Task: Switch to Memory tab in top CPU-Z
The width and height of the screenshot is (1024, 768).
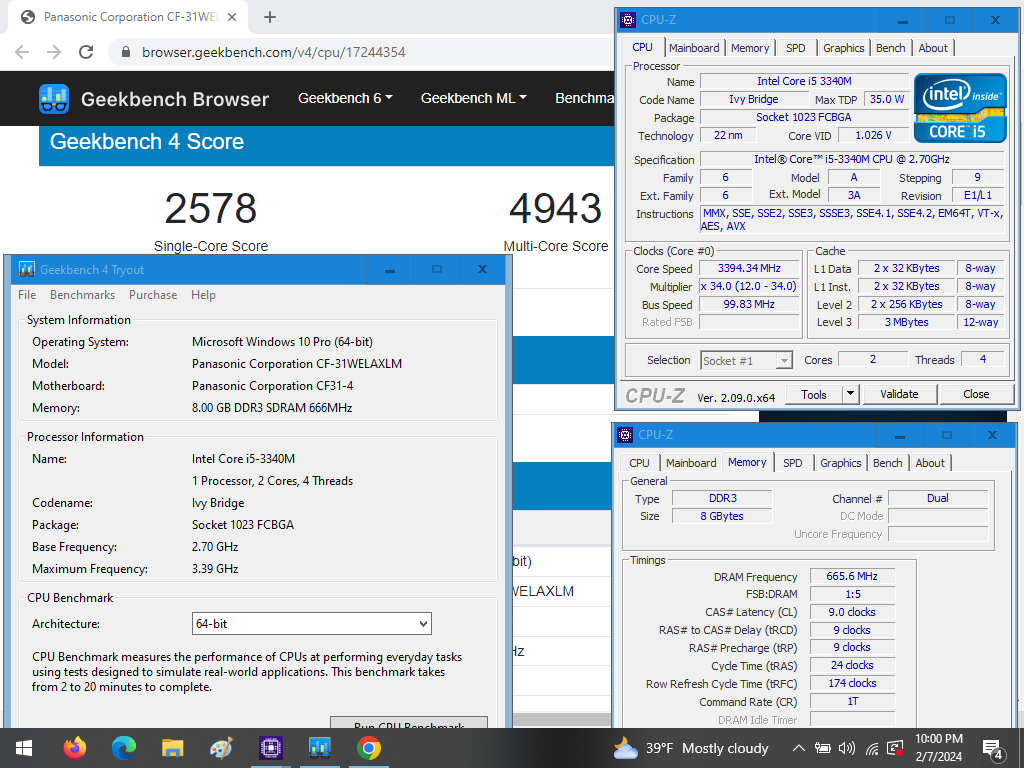Action: pyautogui.click(x=750, y=48)
